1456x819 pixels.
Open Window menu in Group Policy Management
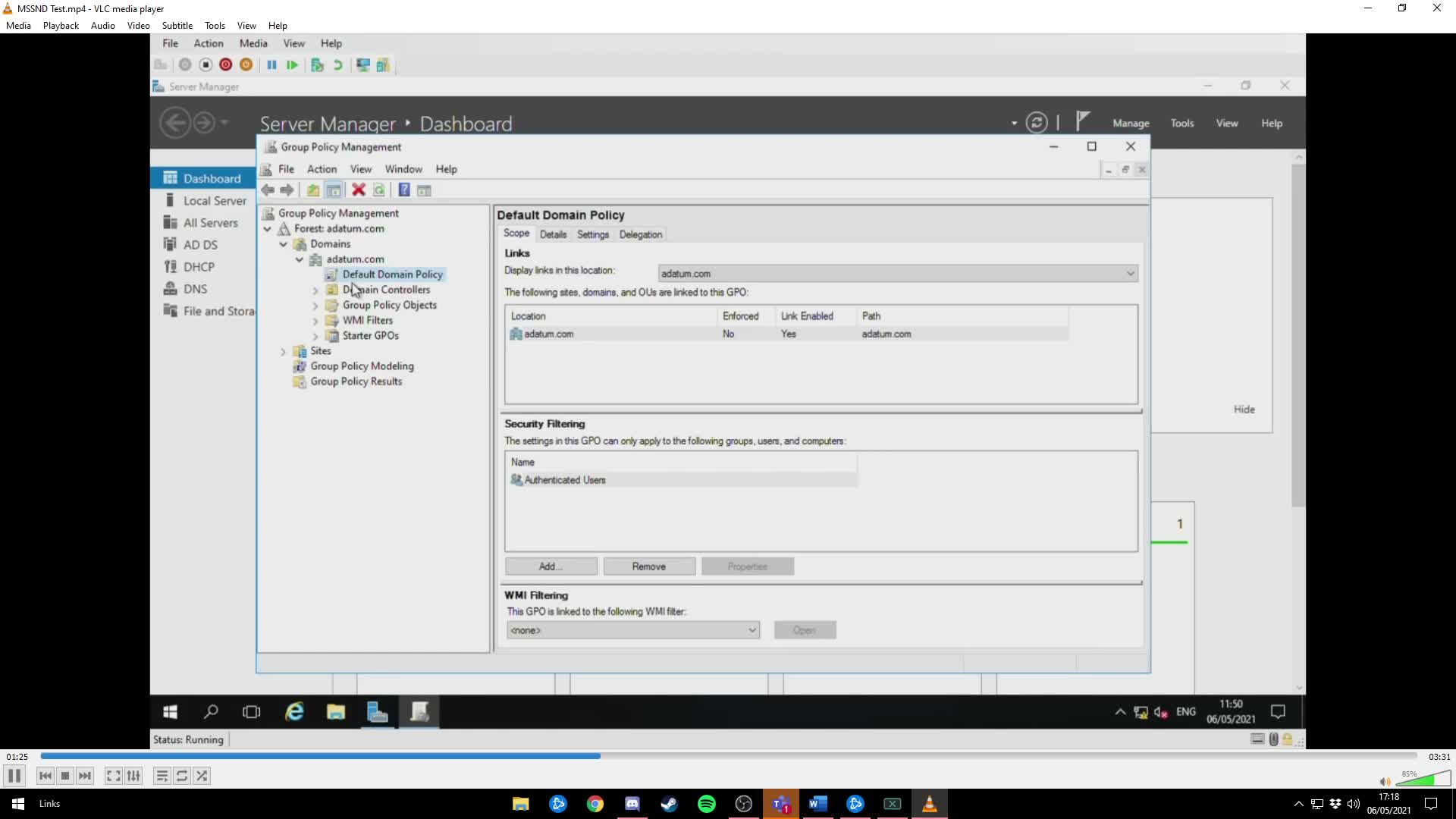pos(403,169)
